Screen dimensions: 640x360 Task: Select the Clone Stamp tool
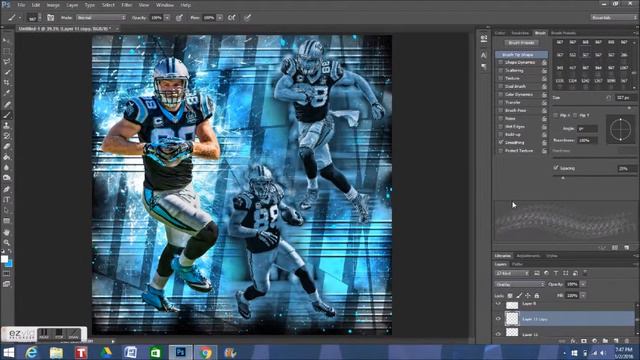[7, 126]
